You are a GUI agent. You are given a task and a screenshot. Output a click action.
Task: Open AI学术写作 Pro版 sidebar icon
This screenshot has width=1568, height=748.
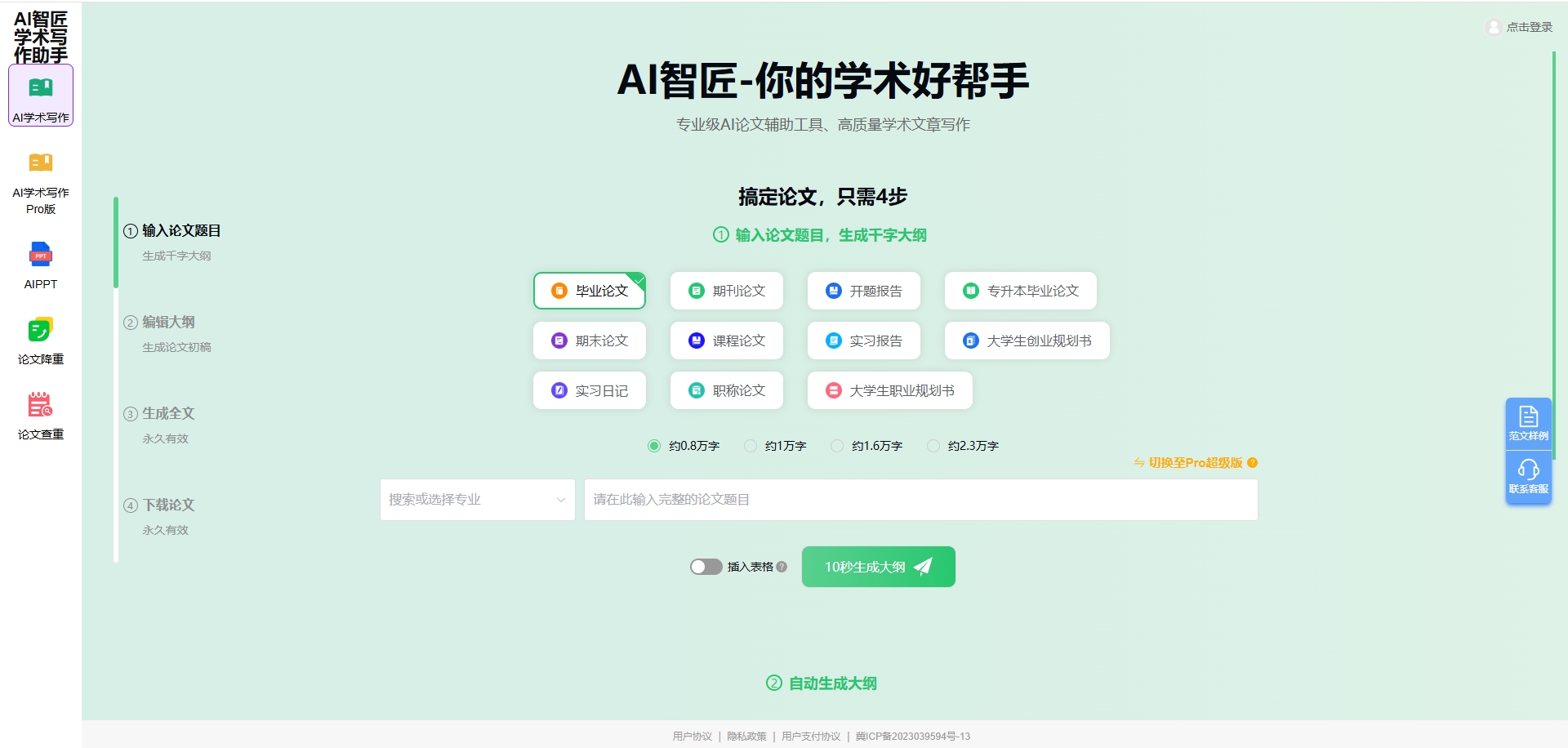[x=41, y=163]
